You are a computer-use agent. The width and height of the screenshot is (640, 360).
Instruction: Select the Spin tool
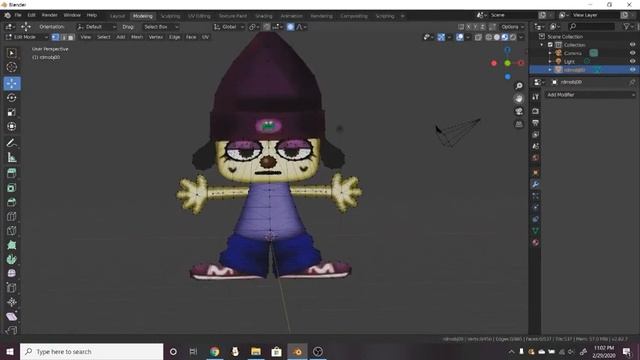pyautogui.click(x=11, y=259)
